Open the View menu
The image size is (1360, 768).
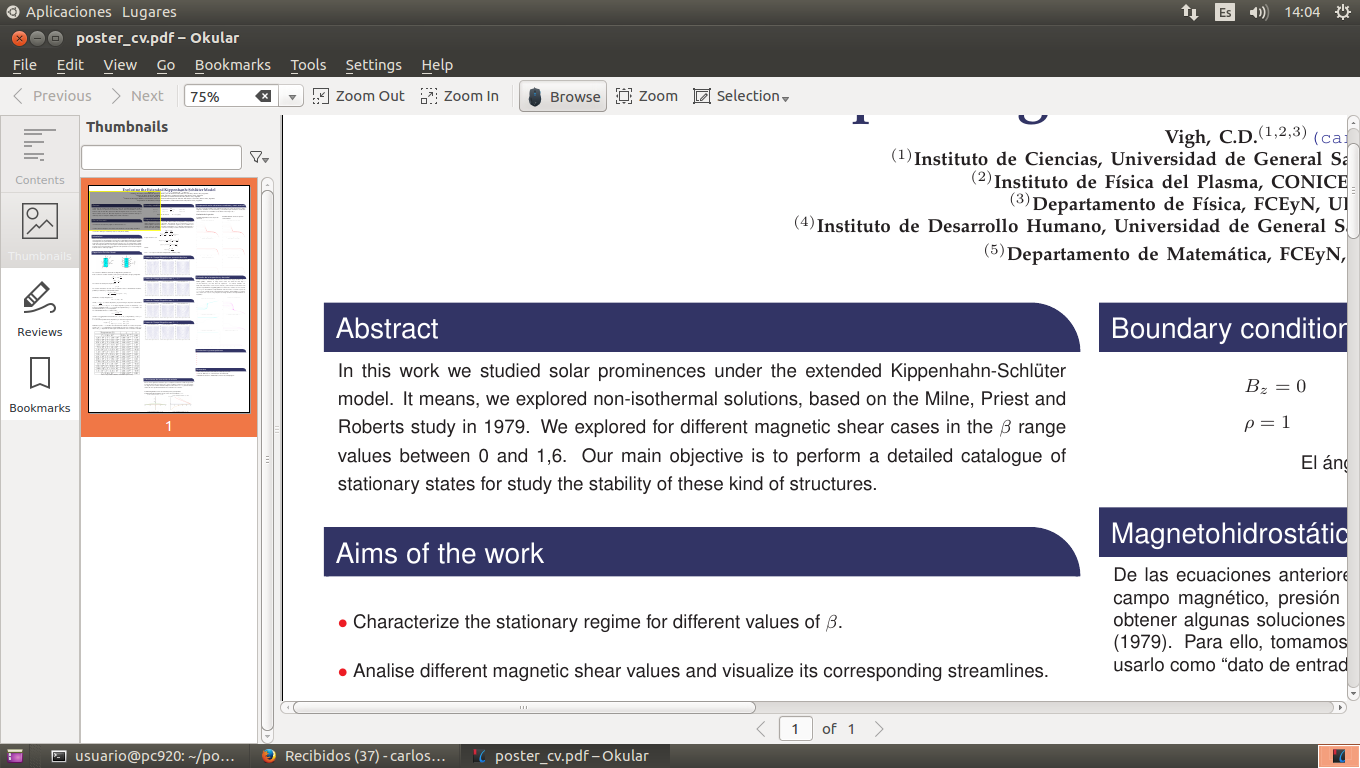120,65
